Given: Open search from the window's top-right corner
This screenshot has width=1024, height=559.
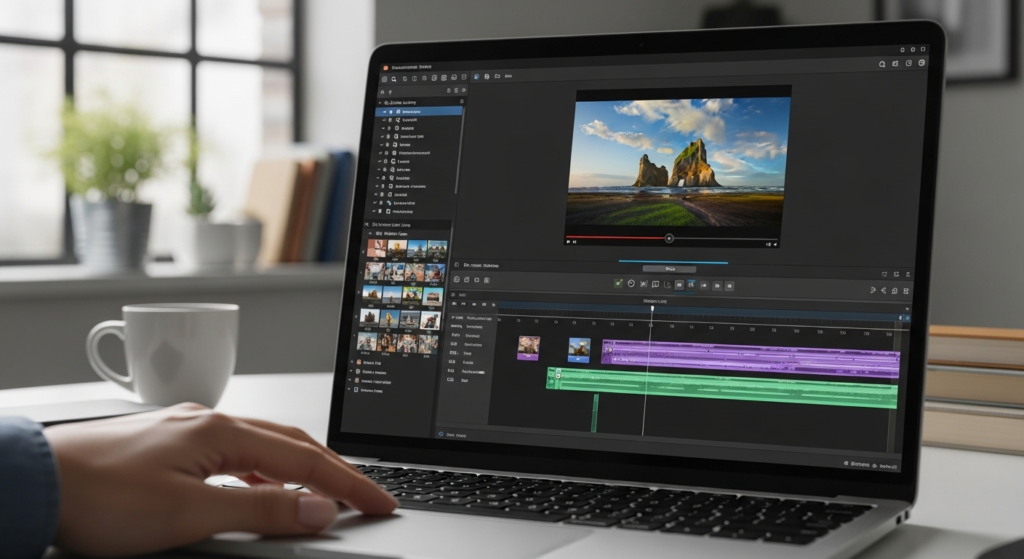Looking at the screenshot, I should (x=882, y=64).
